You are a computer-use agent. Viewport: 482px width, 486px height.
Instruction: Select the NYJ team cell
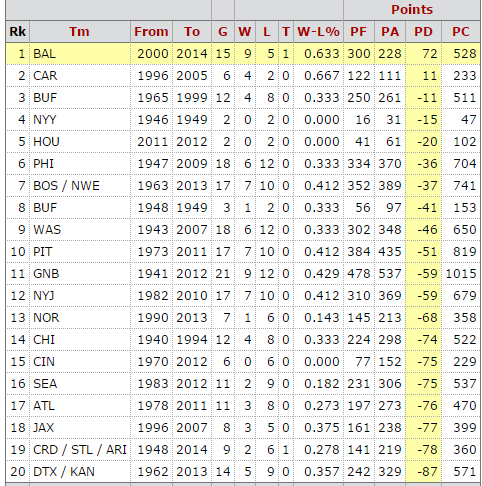coord(80,296)
